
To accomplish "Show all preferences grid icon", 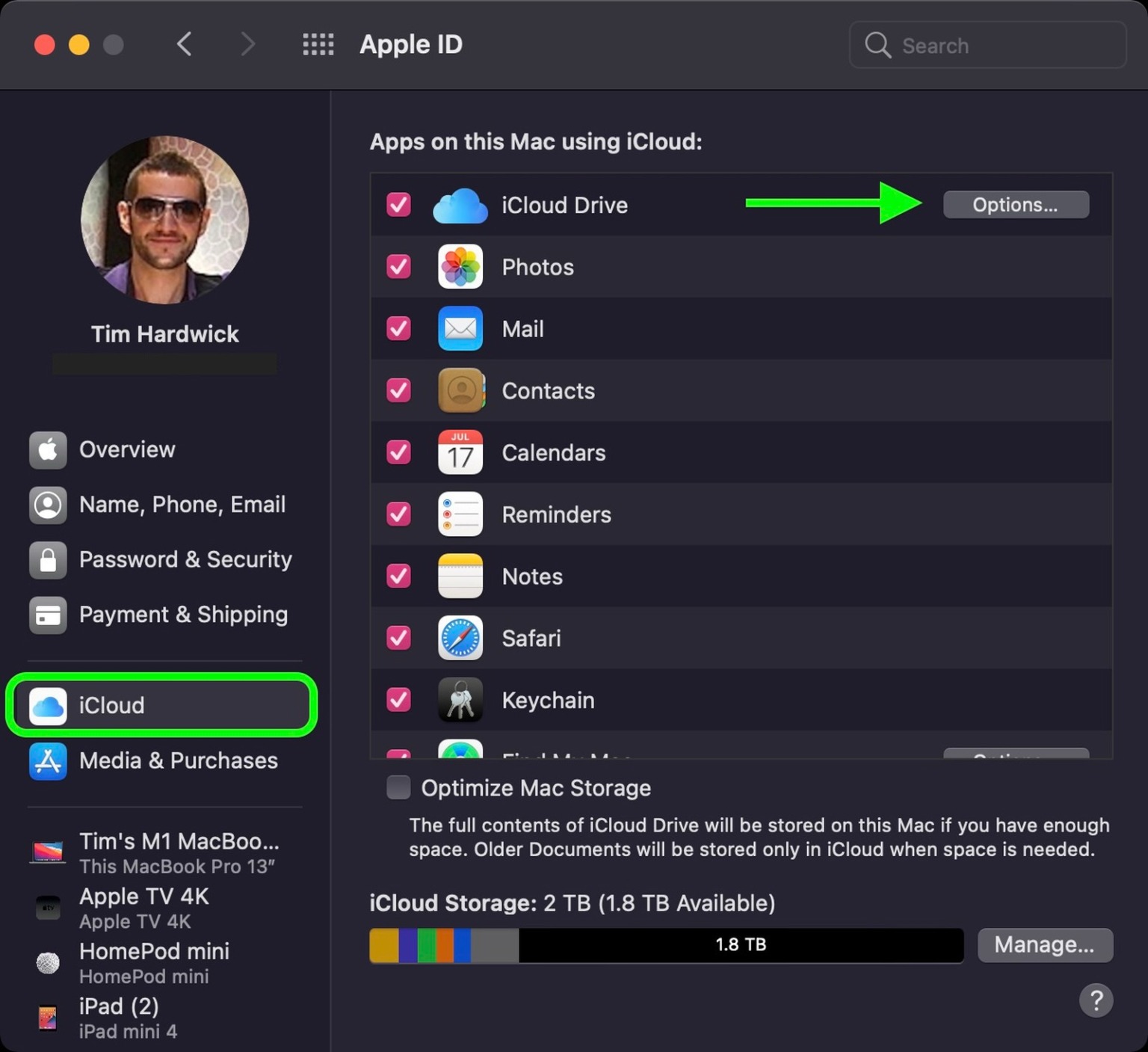I will coord(318,44).
